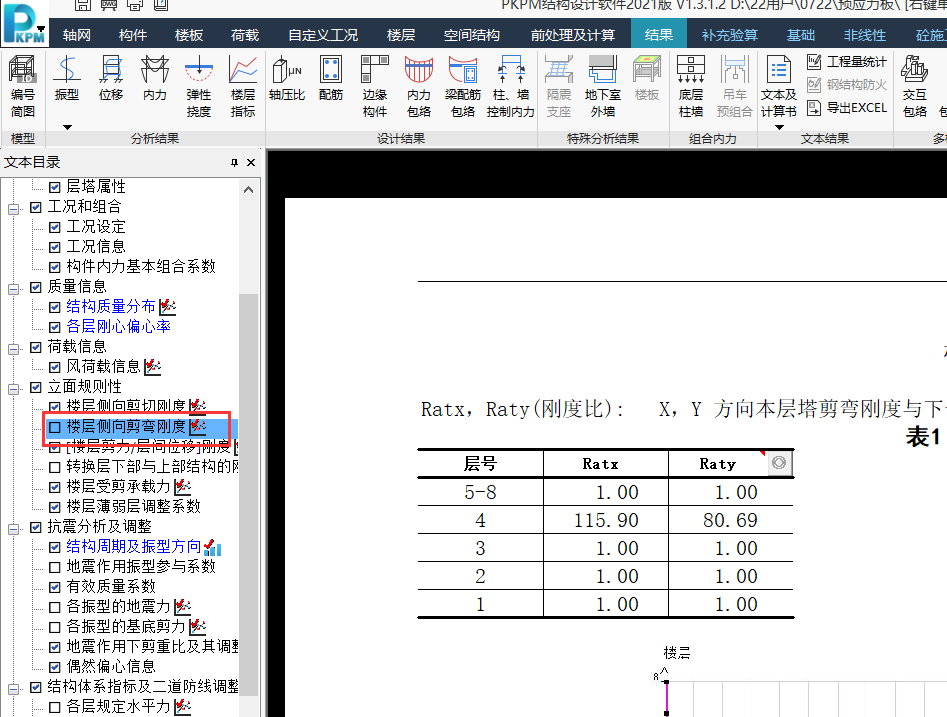The width and height of the screenshot is (947, 717).
Task: Check the 各层规定水平力 checkbox
Action: click(54, 707)
